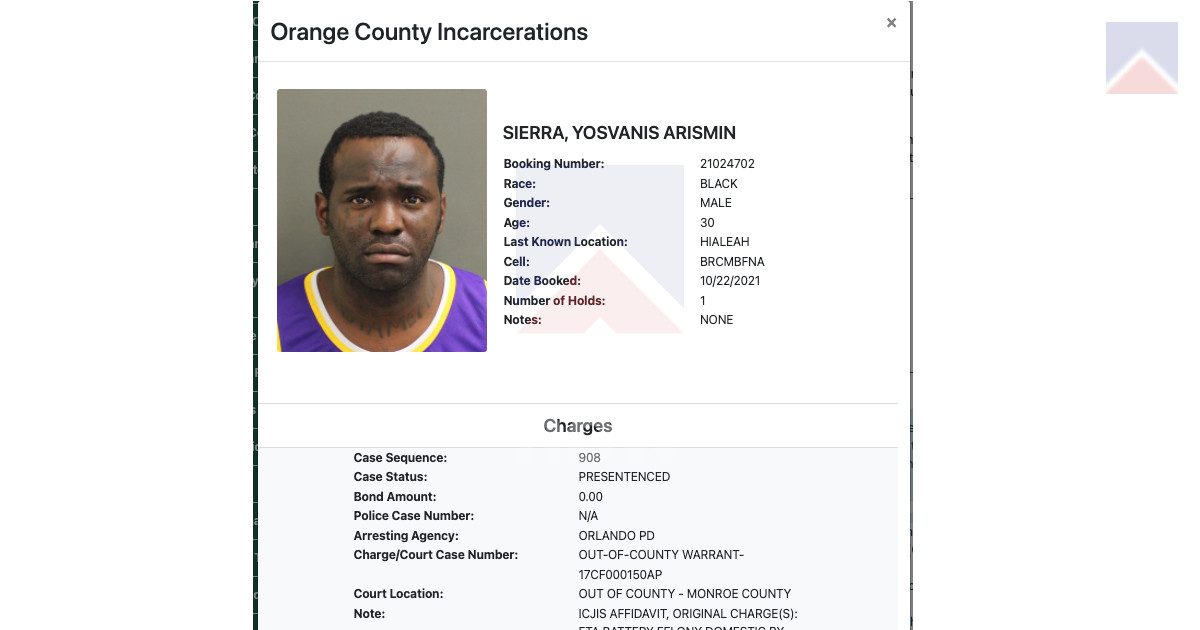Select the Bond Amount value 0.00
The height and width of the screenshot is (630, 1200).
click(590, 497)
